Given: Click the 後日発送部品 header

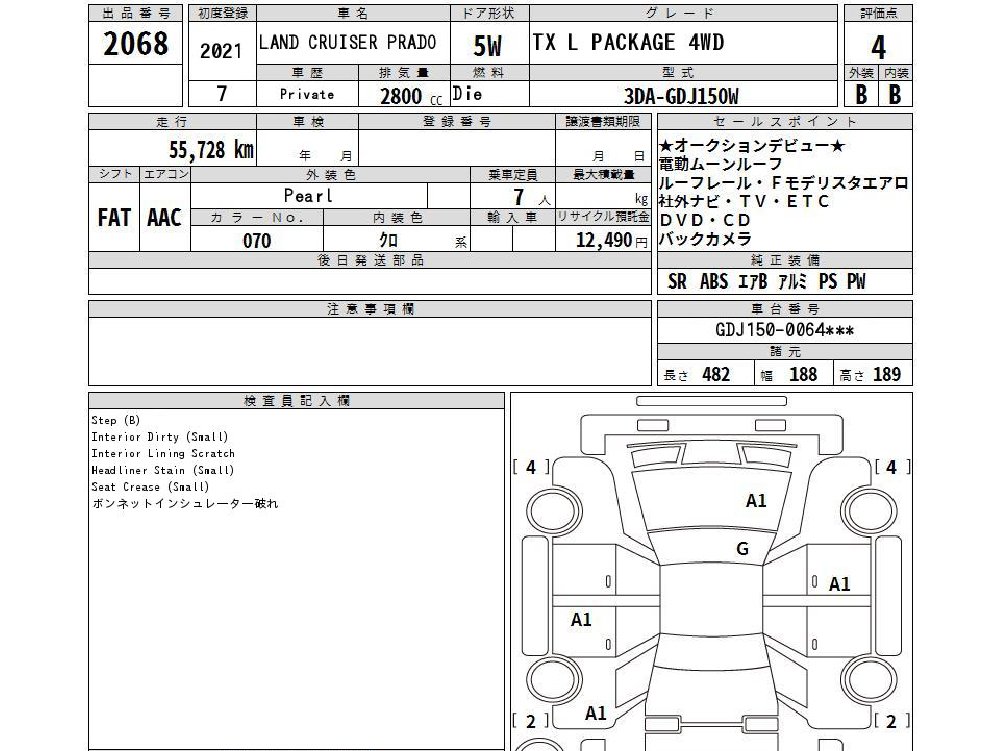Looking at the screenshot, I should click(370, 260).
